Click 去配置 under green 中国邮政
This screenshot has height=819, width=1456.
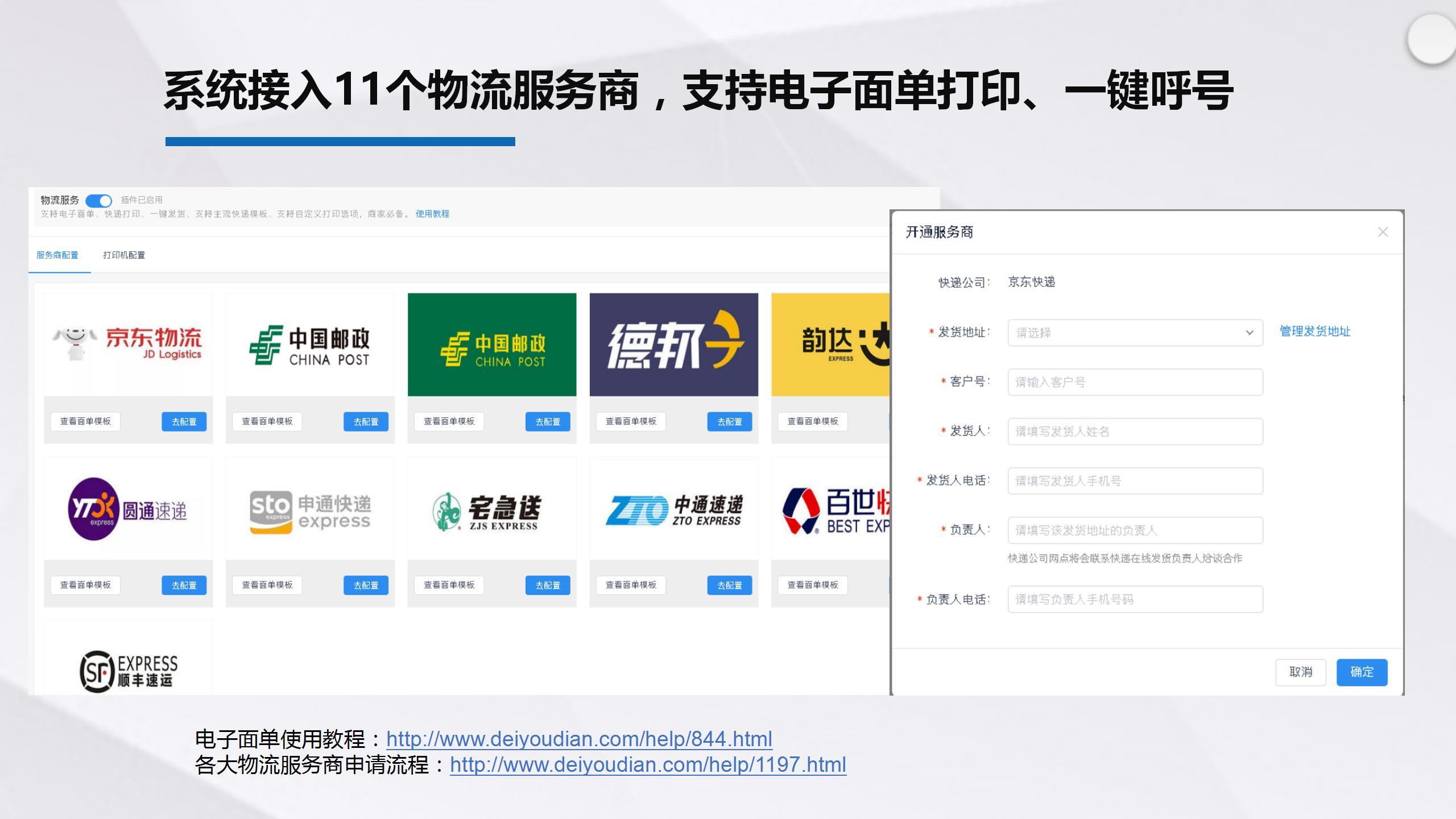[x=548, y=421]
